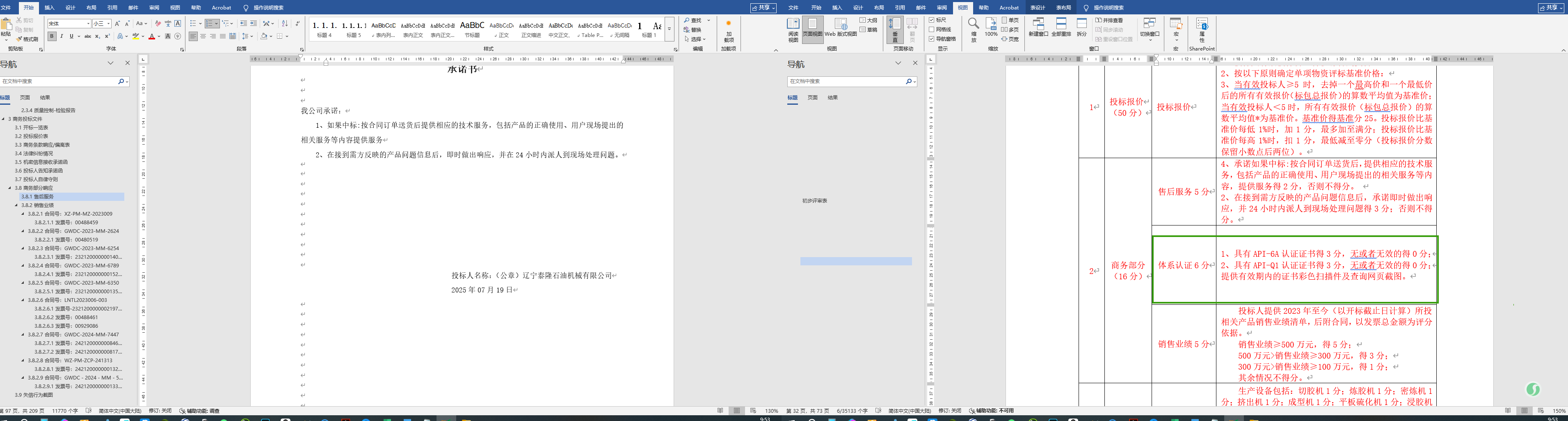Uncheck the 导航窗格 navigation pane checkbox
Screen dimensions: 1568x421
pos(932,39)
